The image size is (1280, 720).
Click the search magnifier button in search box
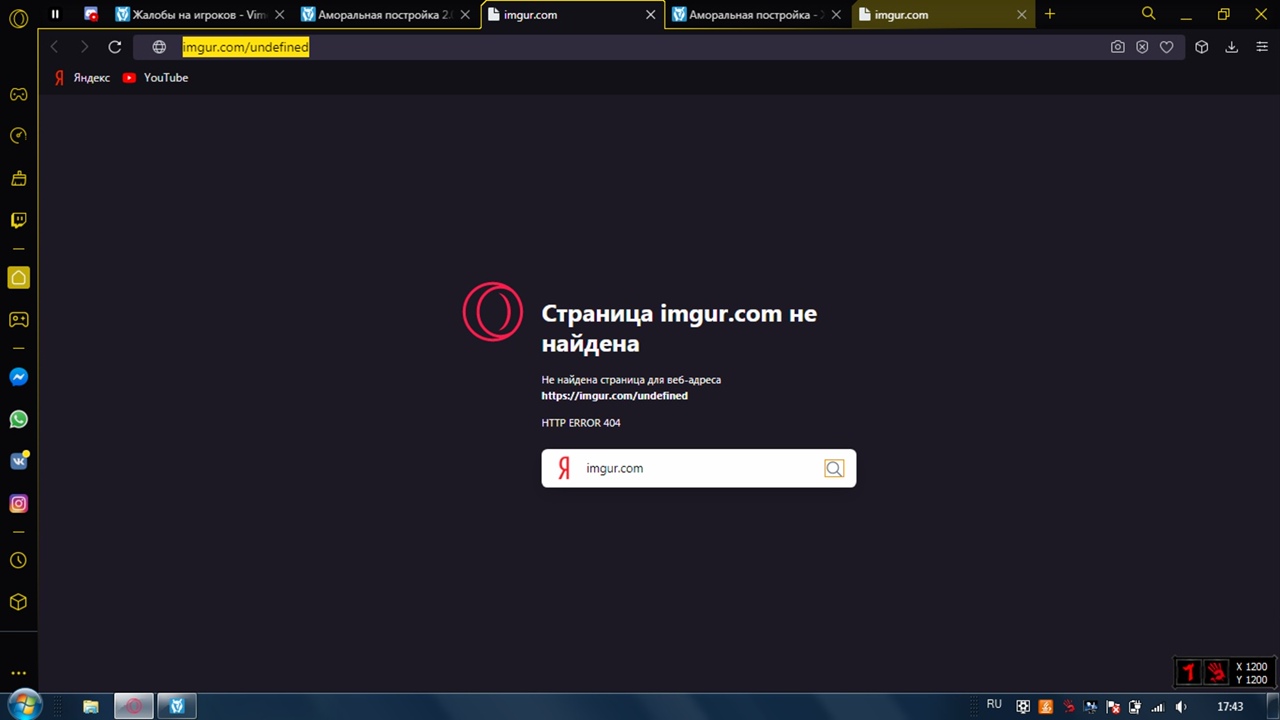[x=834, y=468]
